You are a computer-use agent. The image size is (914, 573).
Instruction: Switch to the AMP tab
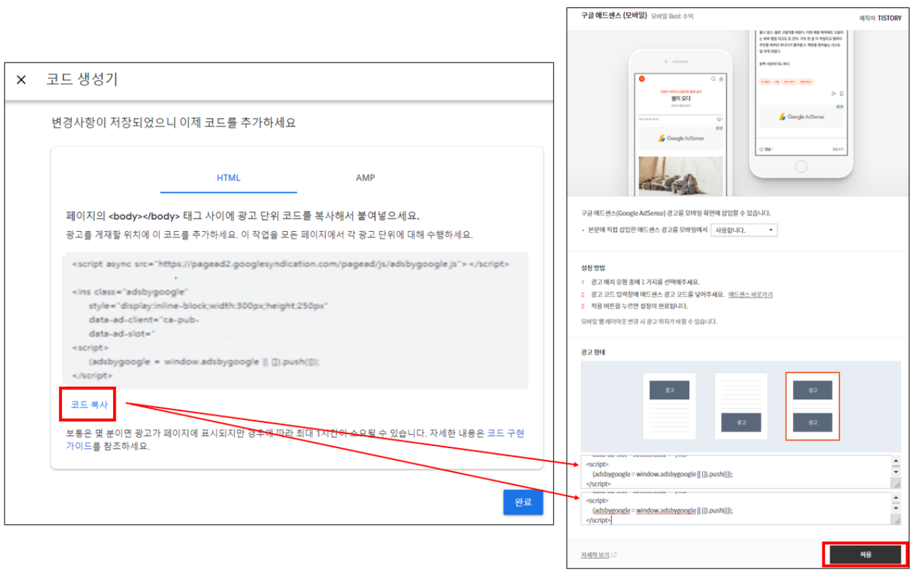pyautogui.click(x=365, y=178)
